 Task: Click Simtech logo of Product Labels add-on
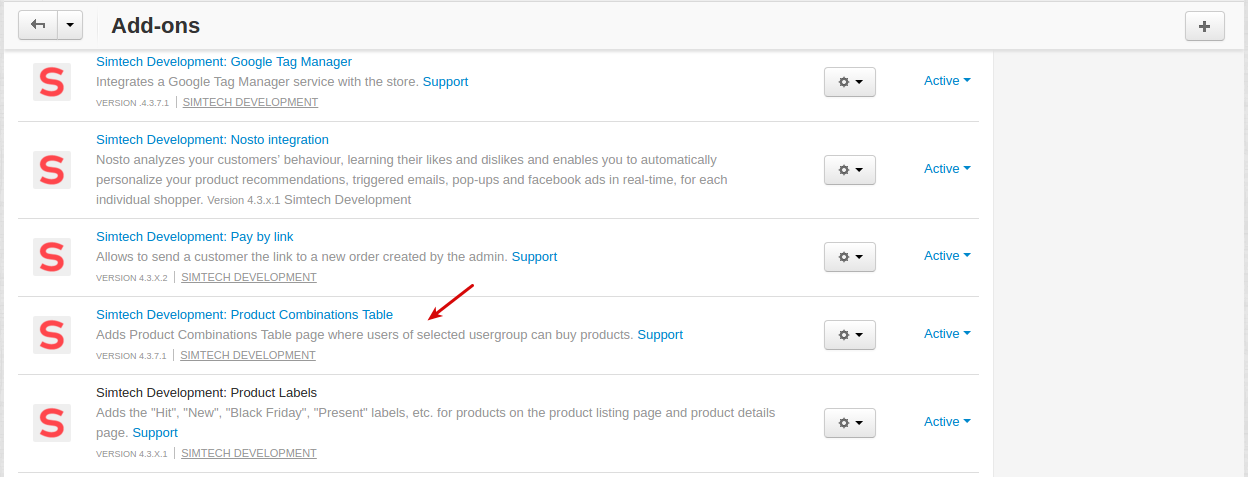tap(52, 423)
